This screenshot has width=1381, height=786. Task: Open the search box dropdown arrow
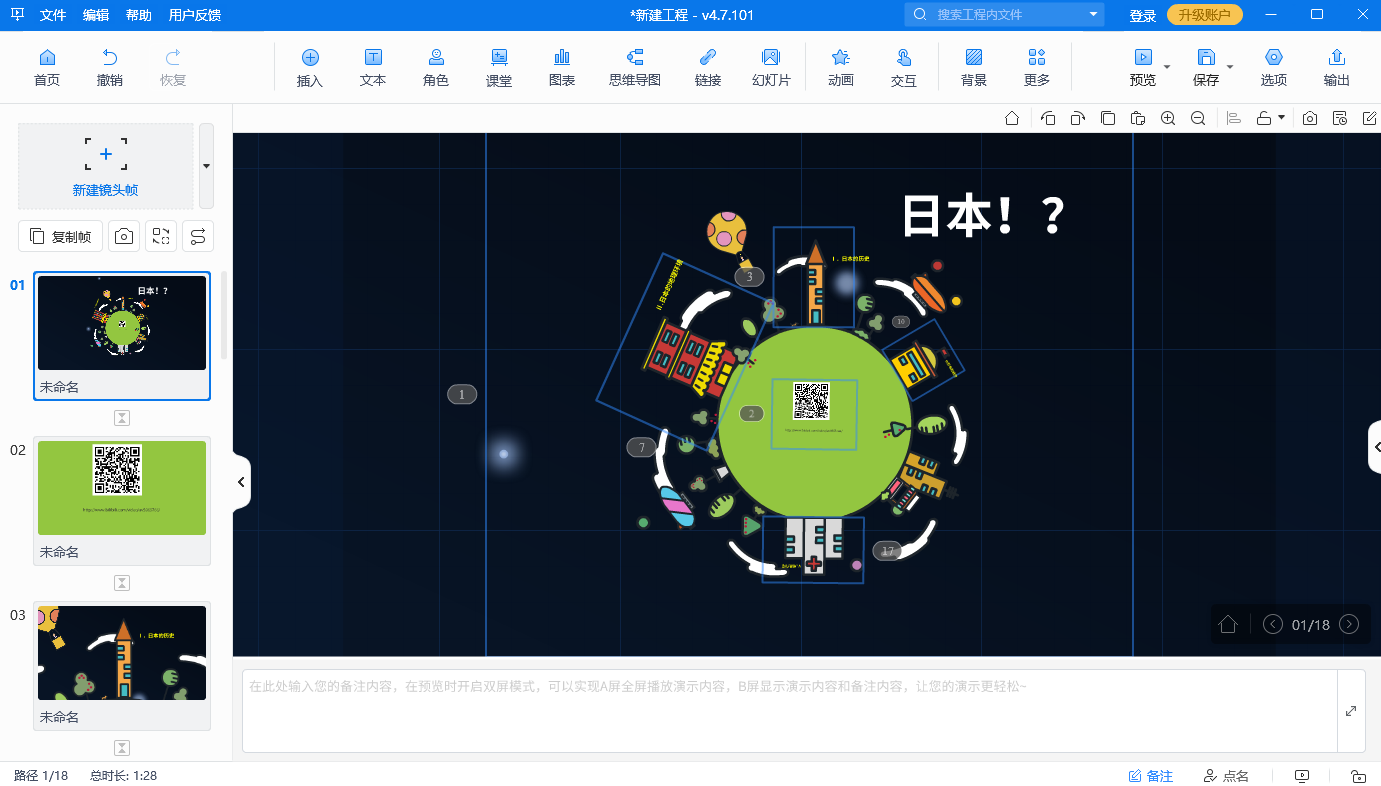(x=1093, y=15)
